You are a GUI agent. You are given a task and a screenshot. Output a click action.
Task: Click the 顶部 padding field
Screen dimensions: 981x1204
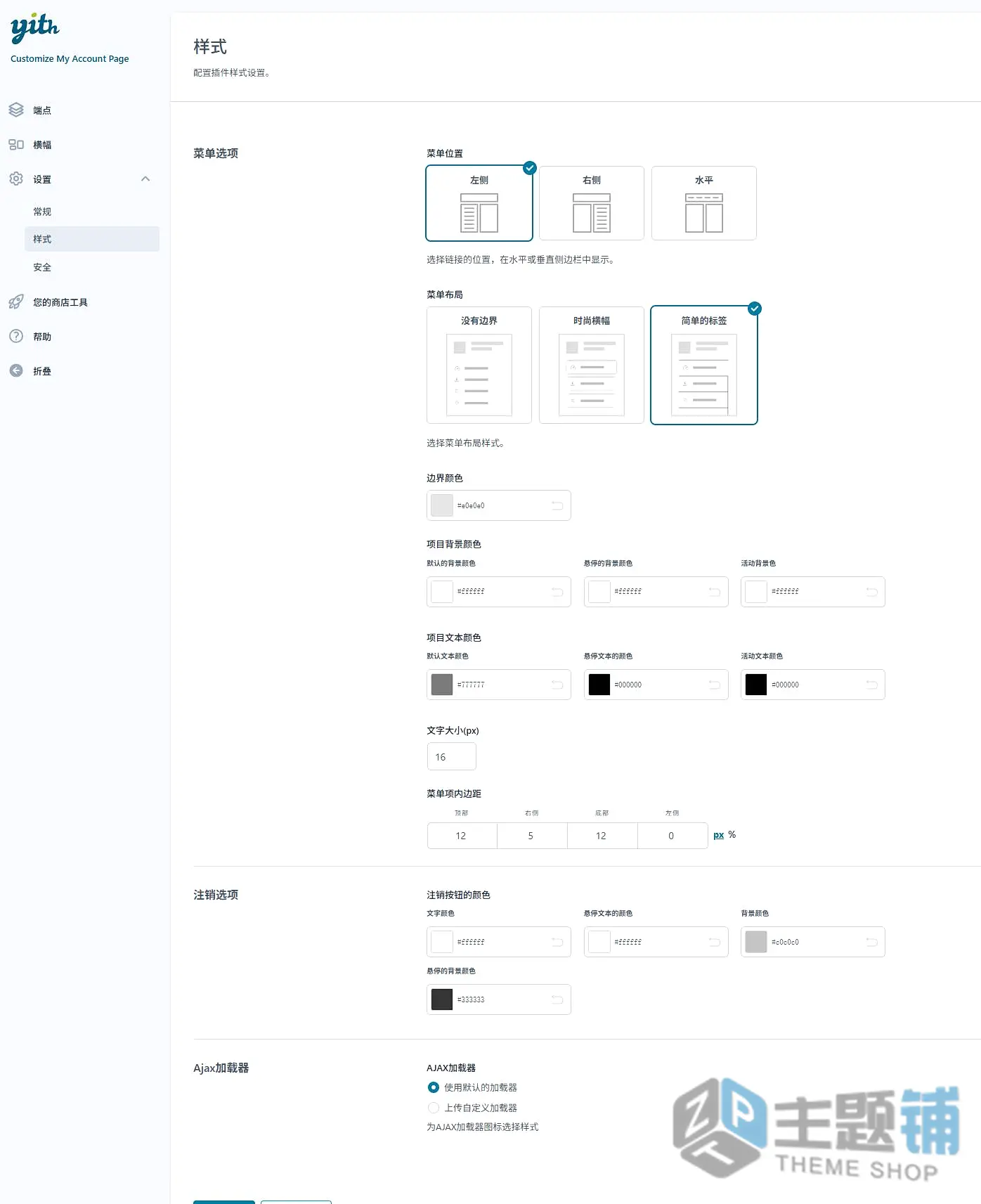[x=462, y=836]
